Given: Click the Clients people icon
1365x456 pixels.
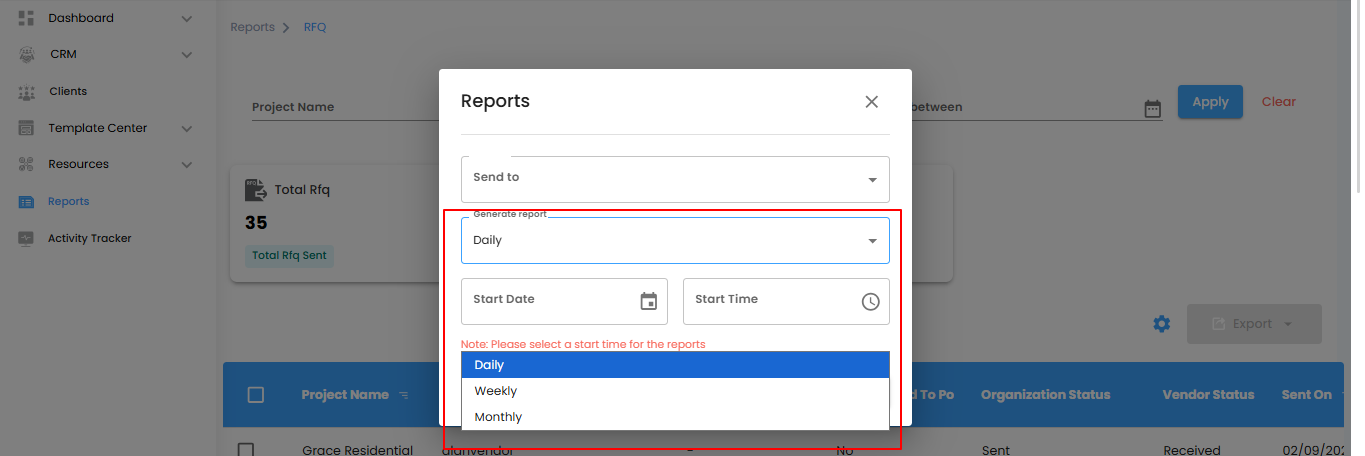Looking at the screenshot, I should pyautogui.click(x=27, y=92).
